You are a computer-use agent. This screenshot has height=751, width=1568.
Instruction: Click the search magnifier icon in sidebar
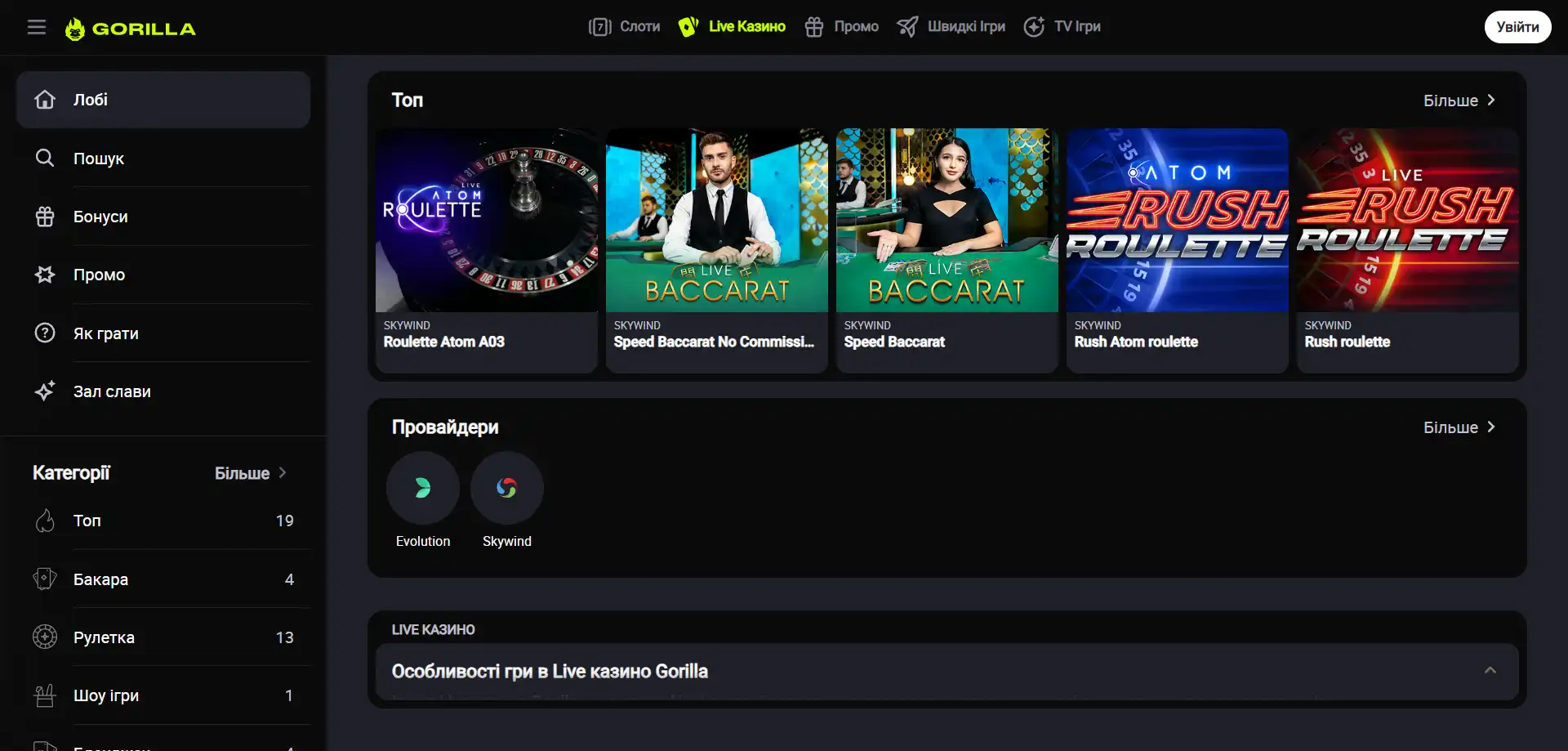(45, 158)
